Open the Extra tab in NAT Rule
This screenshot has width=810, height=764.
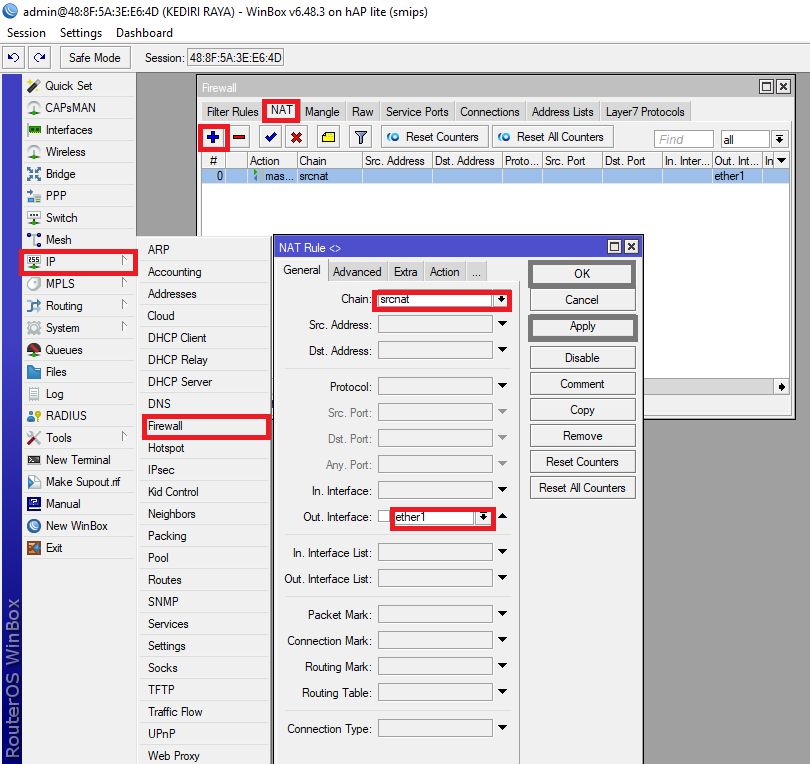406,272
